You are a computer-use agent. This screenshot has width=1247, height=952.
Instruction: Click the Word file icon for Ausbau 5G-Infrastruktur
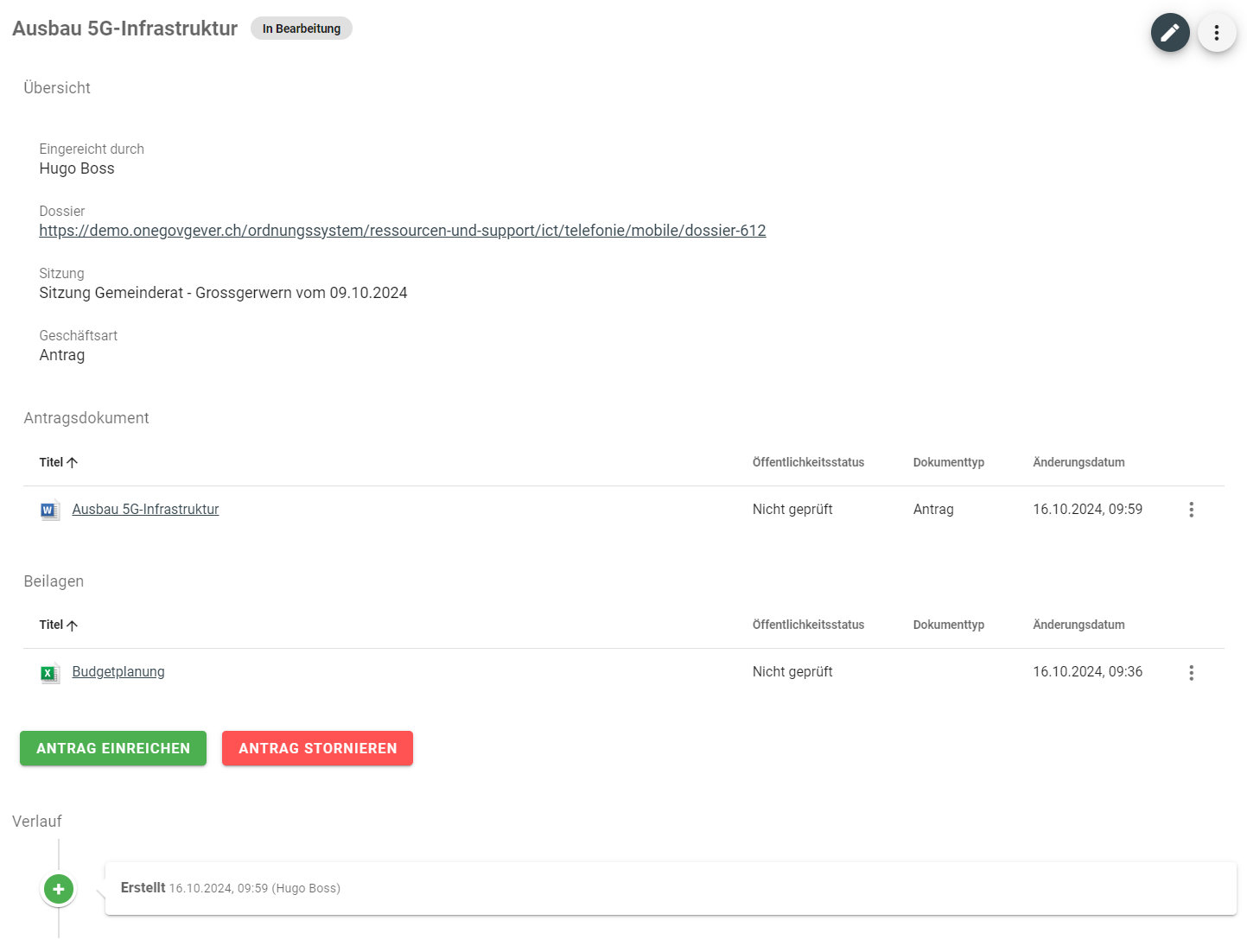tap(50, 511)
